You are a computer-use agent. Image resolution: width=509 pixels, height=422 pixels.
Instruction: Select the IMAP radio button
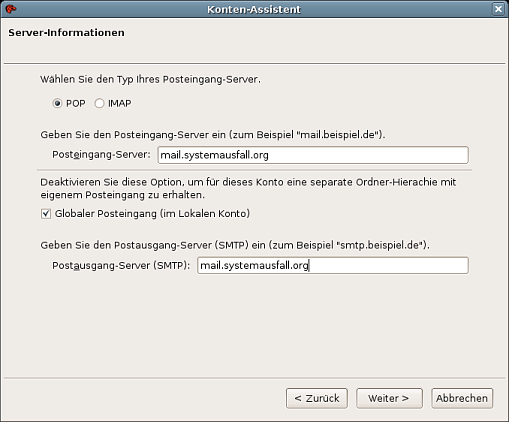click(99, 103)
